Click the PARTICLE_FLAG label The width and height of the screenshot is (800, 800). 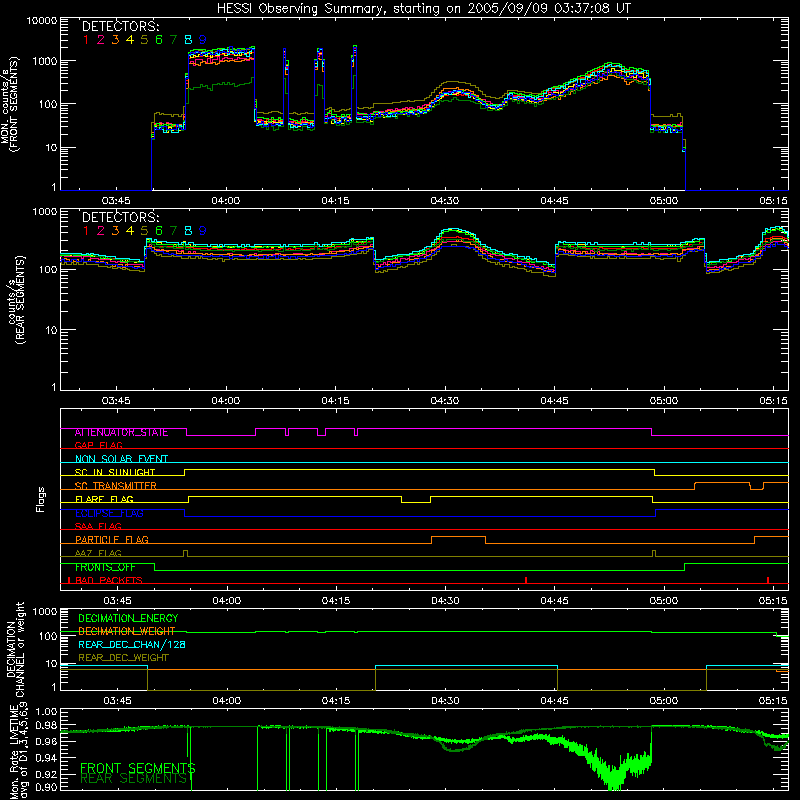112,540
